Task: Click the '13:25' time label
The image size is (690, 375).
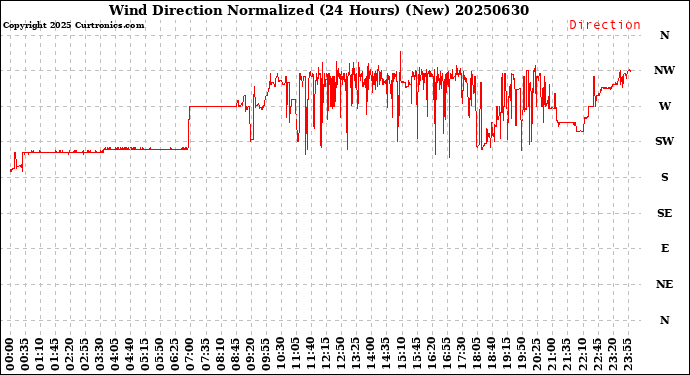Action: (x=356, y=354)
